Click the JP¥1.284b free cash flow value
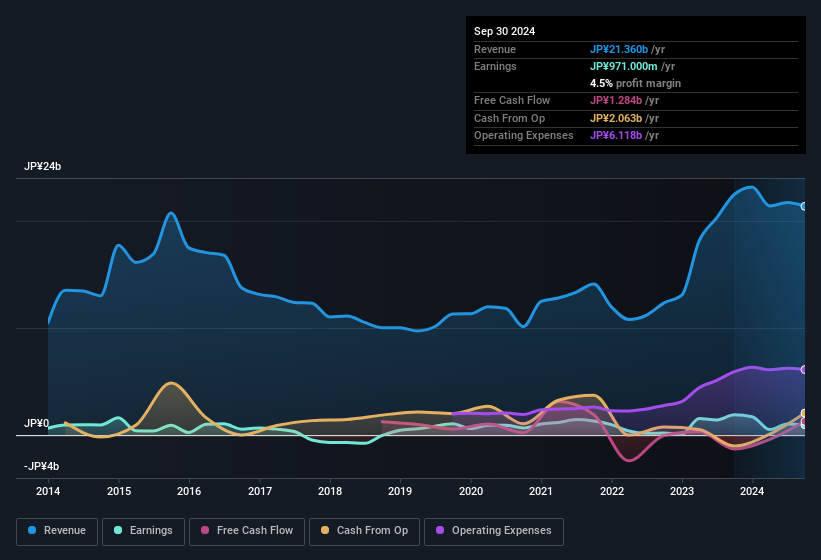This screenshot has height=560, width=821. tap(616, 100)
